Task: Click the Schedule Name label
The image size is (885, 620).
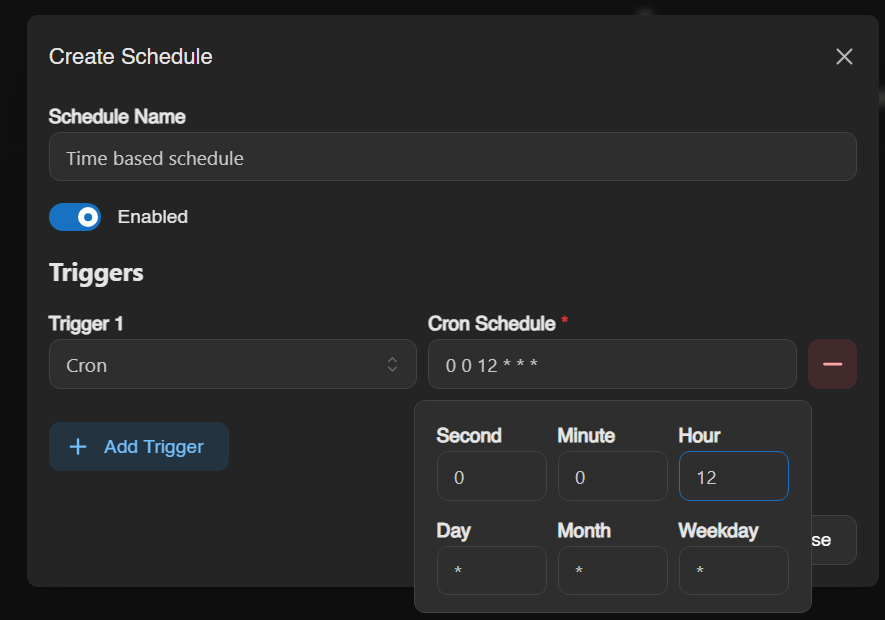Action: click(x=117, y=116)
